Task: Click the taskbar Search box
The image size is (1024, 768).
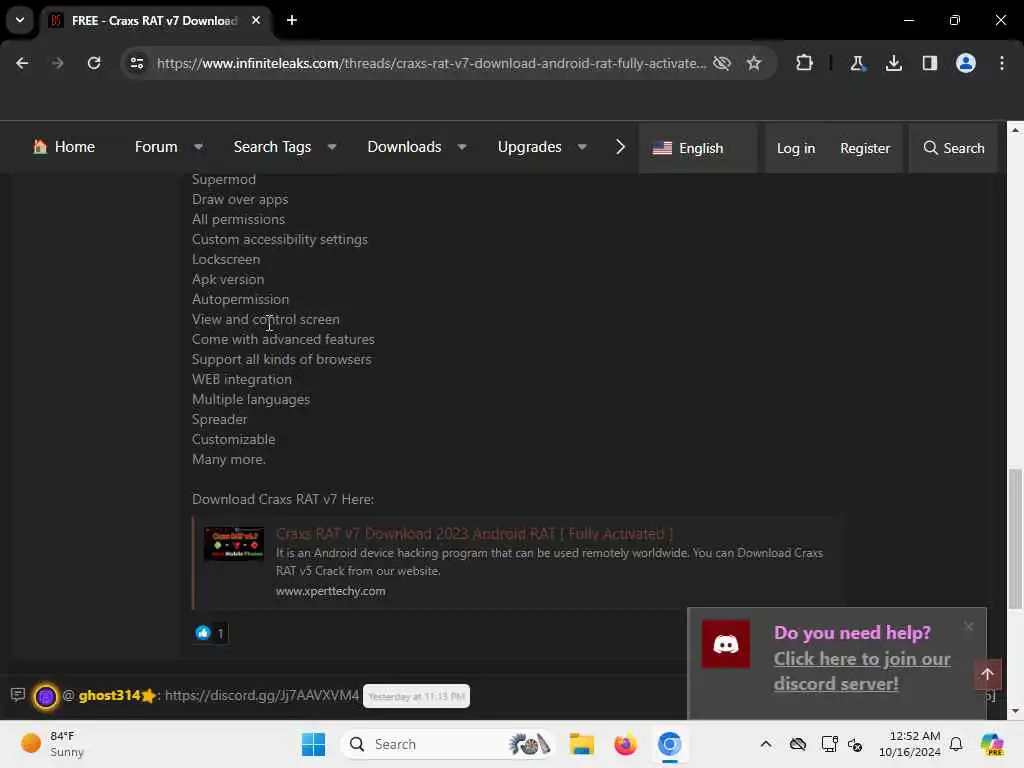Action: coord(448,744)
